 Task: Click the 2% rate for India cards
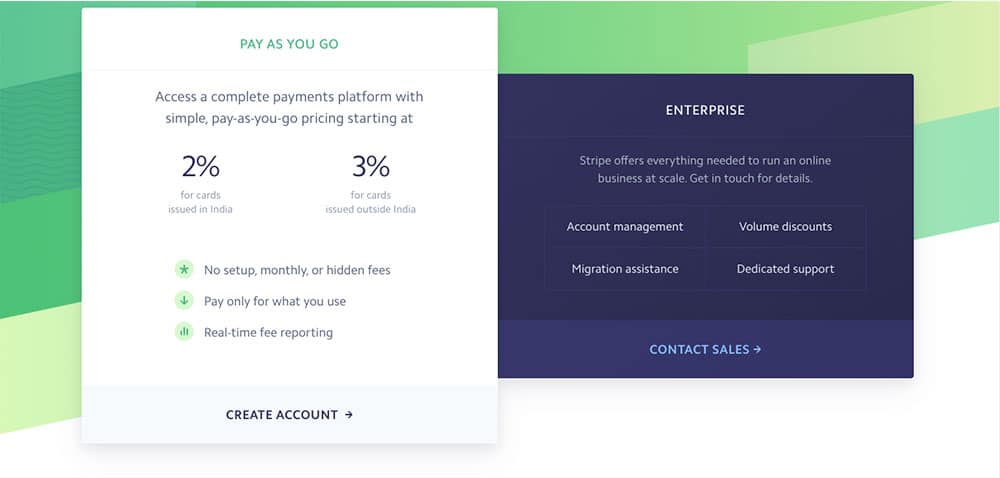[200, 167]
